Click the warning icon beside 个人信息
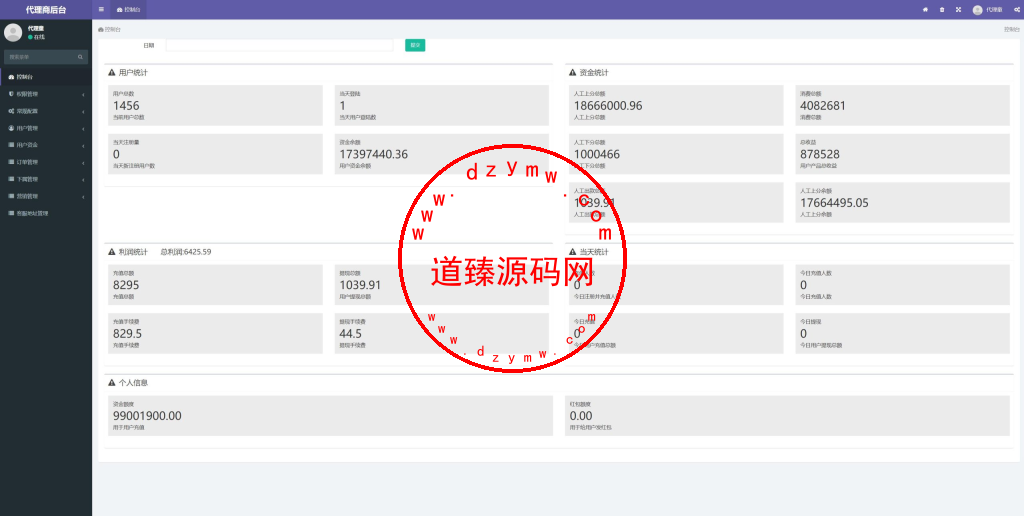This screenshot has height=516, width=1024. [x=112, y=383]
